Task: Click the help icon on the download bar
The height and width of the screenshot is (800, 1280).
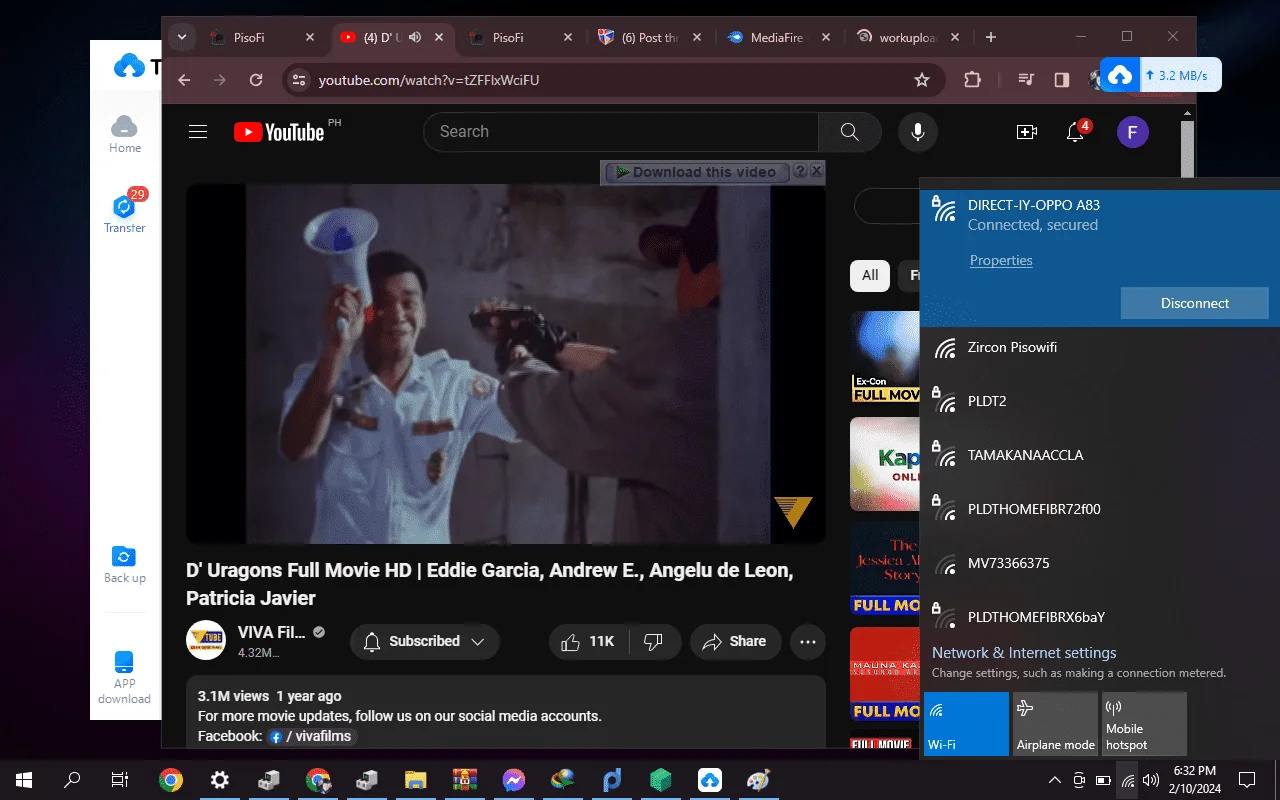Action: tap(800, 172)
